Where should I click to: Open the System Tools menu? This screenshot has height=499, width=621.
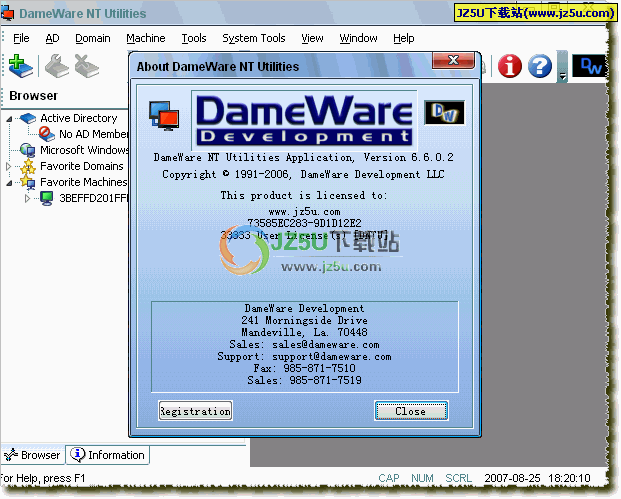click(253, 38)
